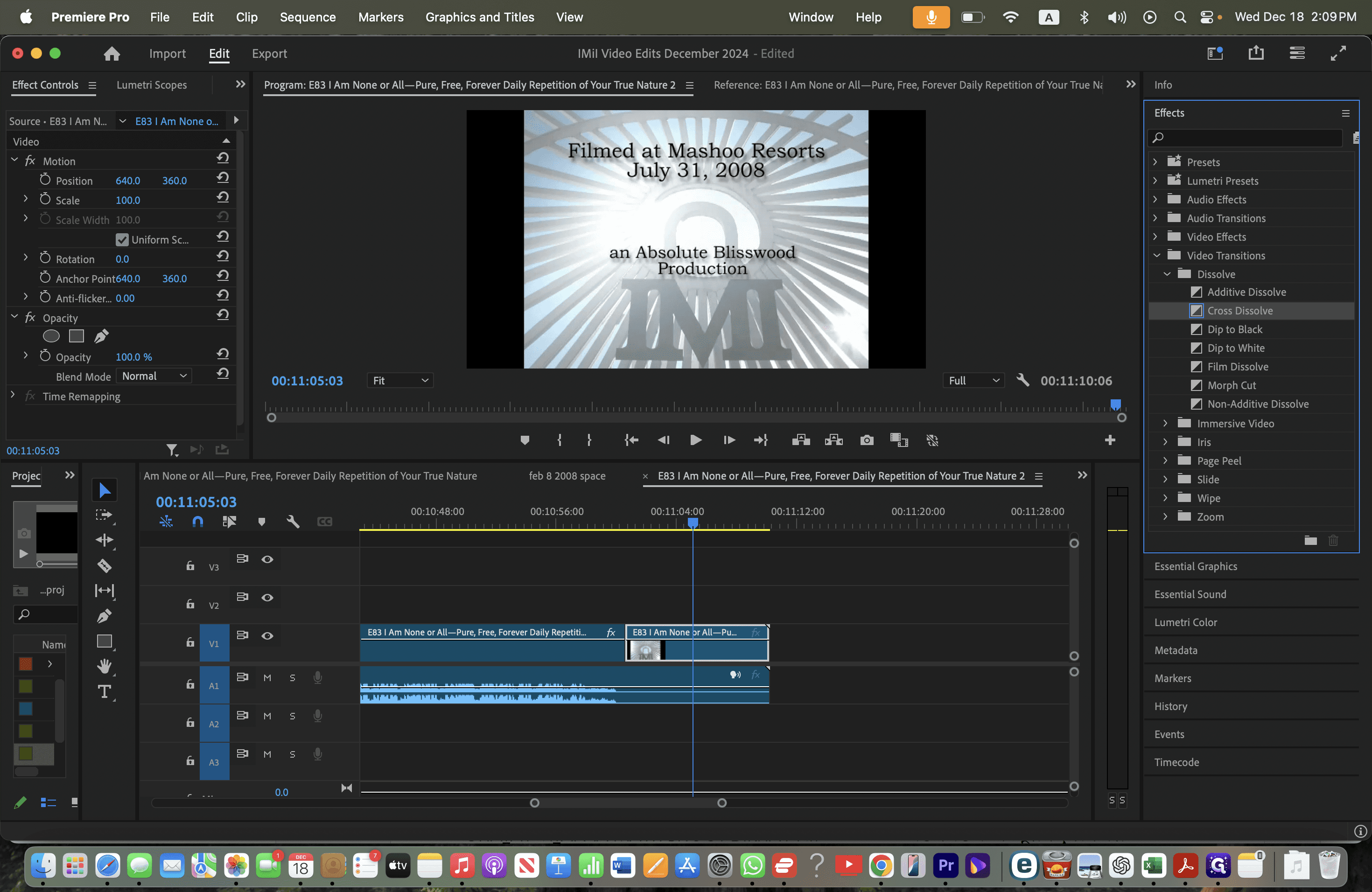
Task: Select the Track Select Forward tool
Action: [x=105, y=515]
